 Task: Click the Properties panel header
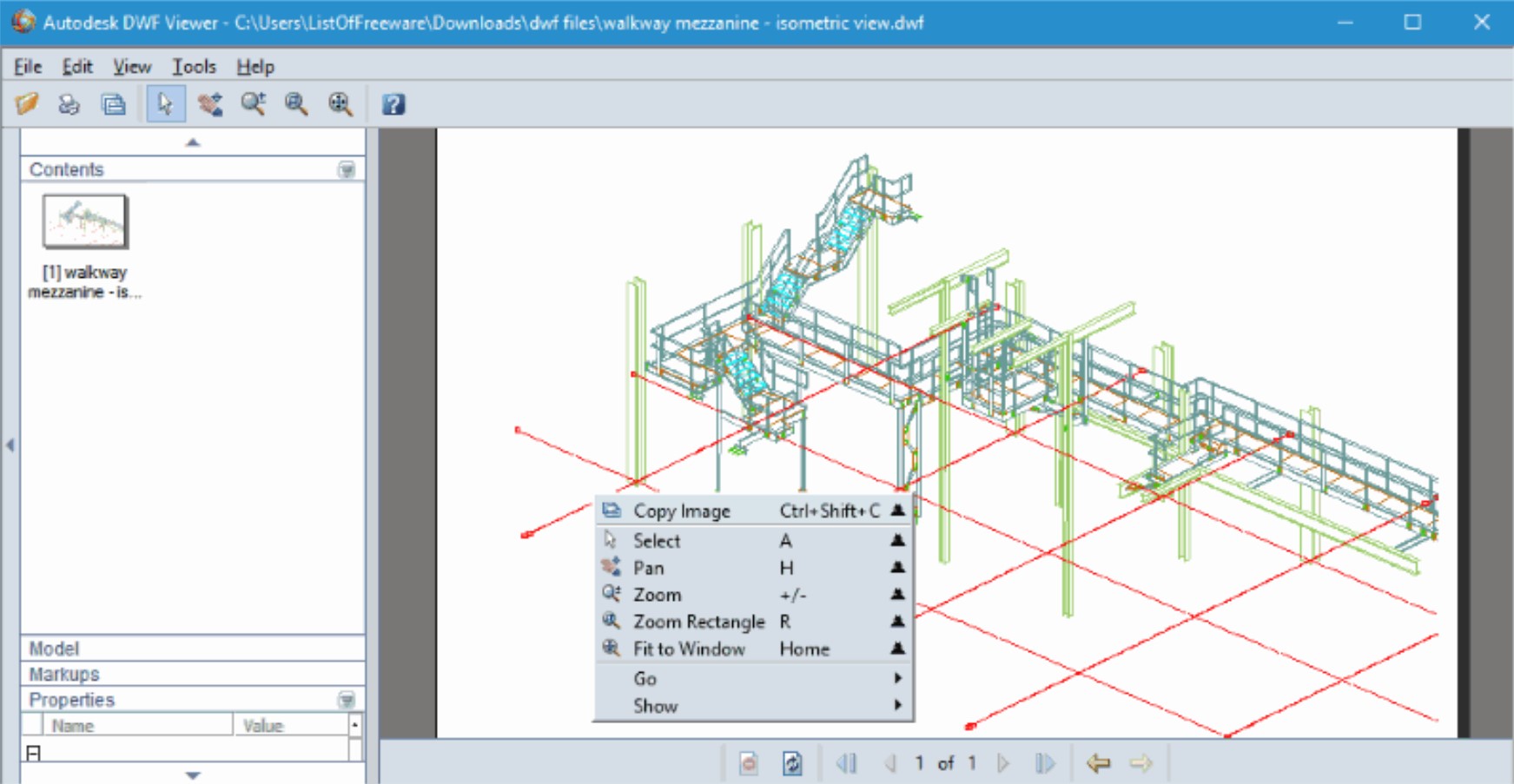pyautogui.click(x=193, y=700)
